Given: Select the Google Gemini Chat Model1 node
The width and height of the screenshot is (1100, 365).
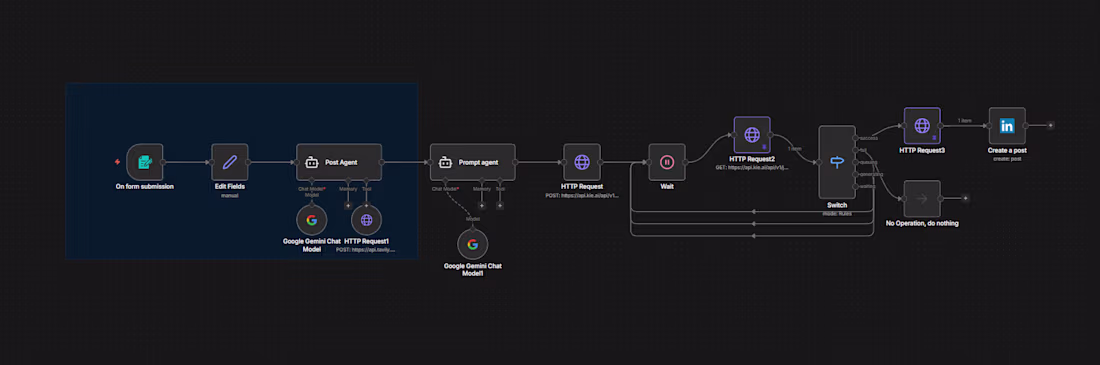Looking at the screenshot, I should click(473, 244).
